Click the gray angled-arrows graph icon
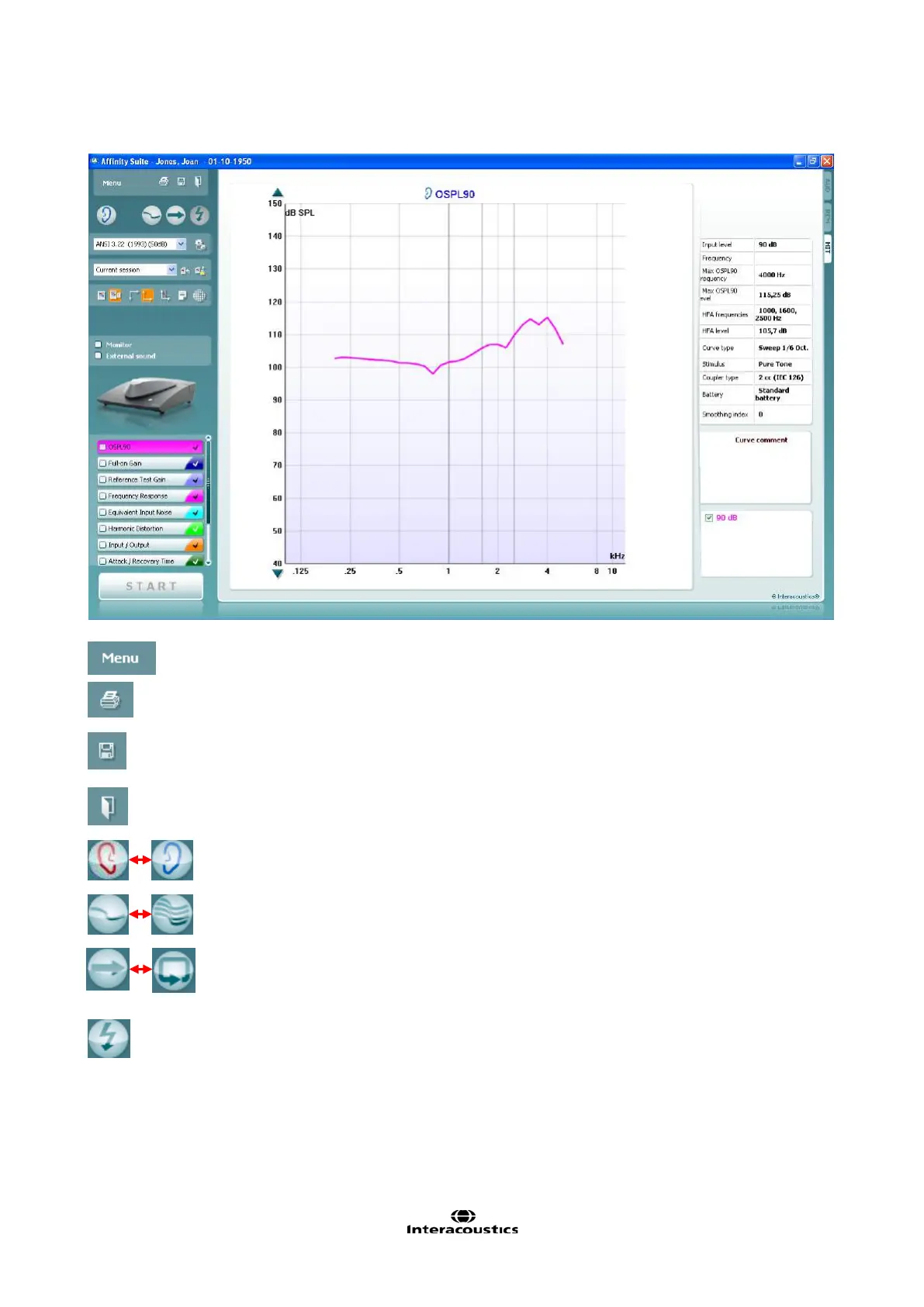Image resolution: width=924 pixels, height=1307 pixels. [133, 296]
